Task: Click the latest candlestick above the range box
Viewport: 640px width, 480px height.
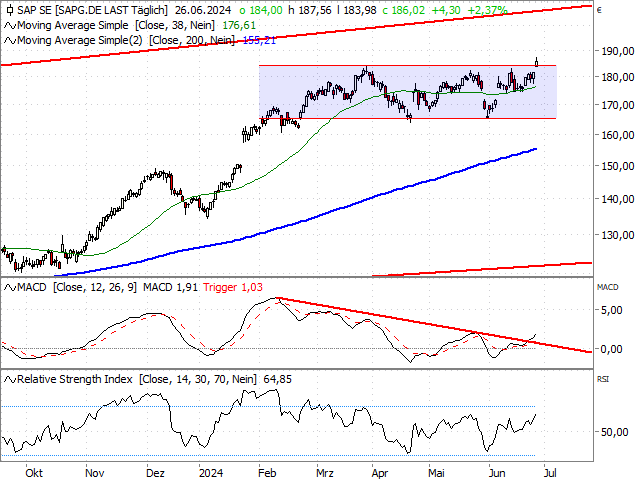Action: (x=536, y=62)
